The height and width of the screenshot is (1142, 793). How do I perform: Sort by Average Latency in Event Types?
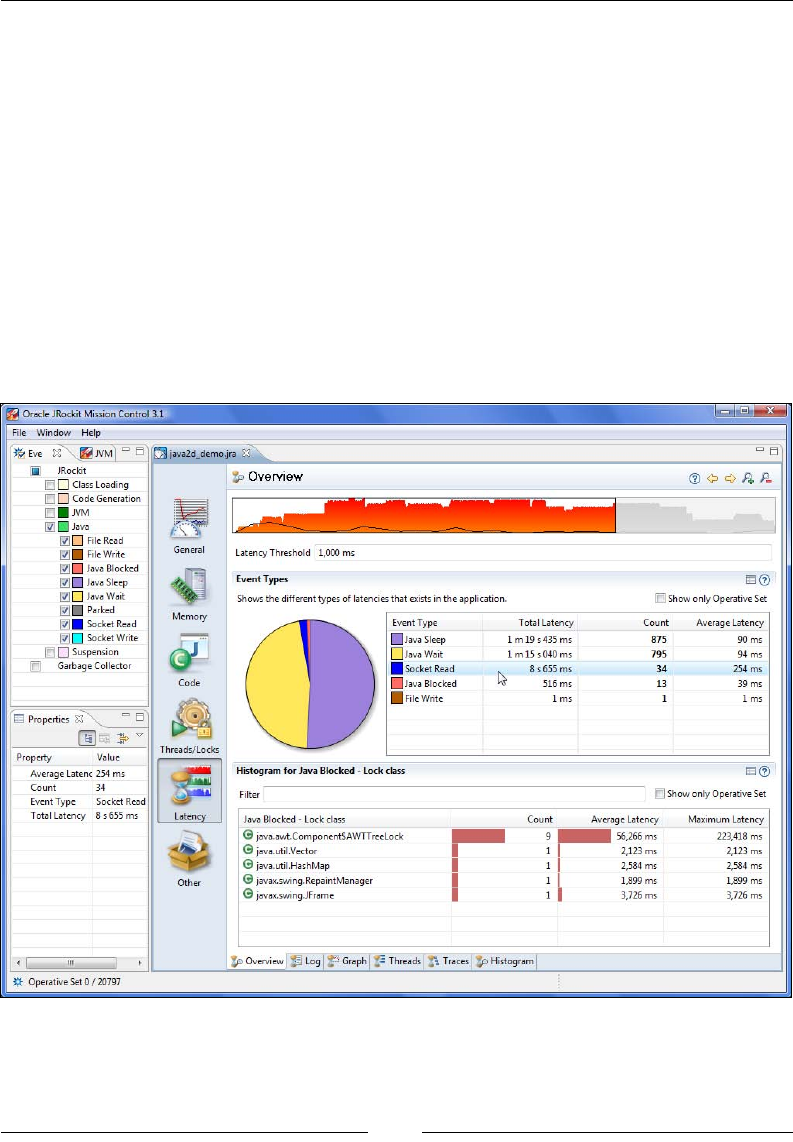[722, 623]
